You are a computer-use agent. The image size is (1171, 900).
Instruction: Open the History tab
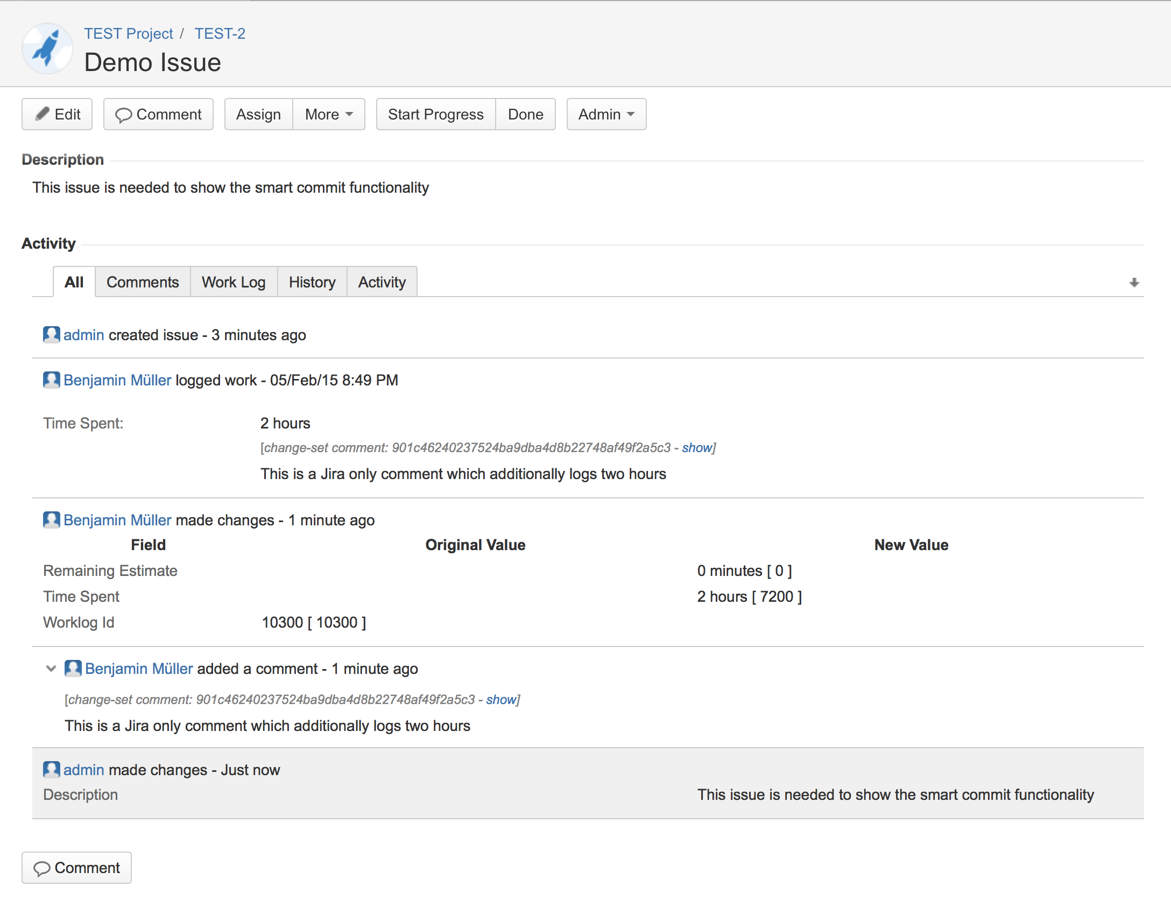pos(312,282)
